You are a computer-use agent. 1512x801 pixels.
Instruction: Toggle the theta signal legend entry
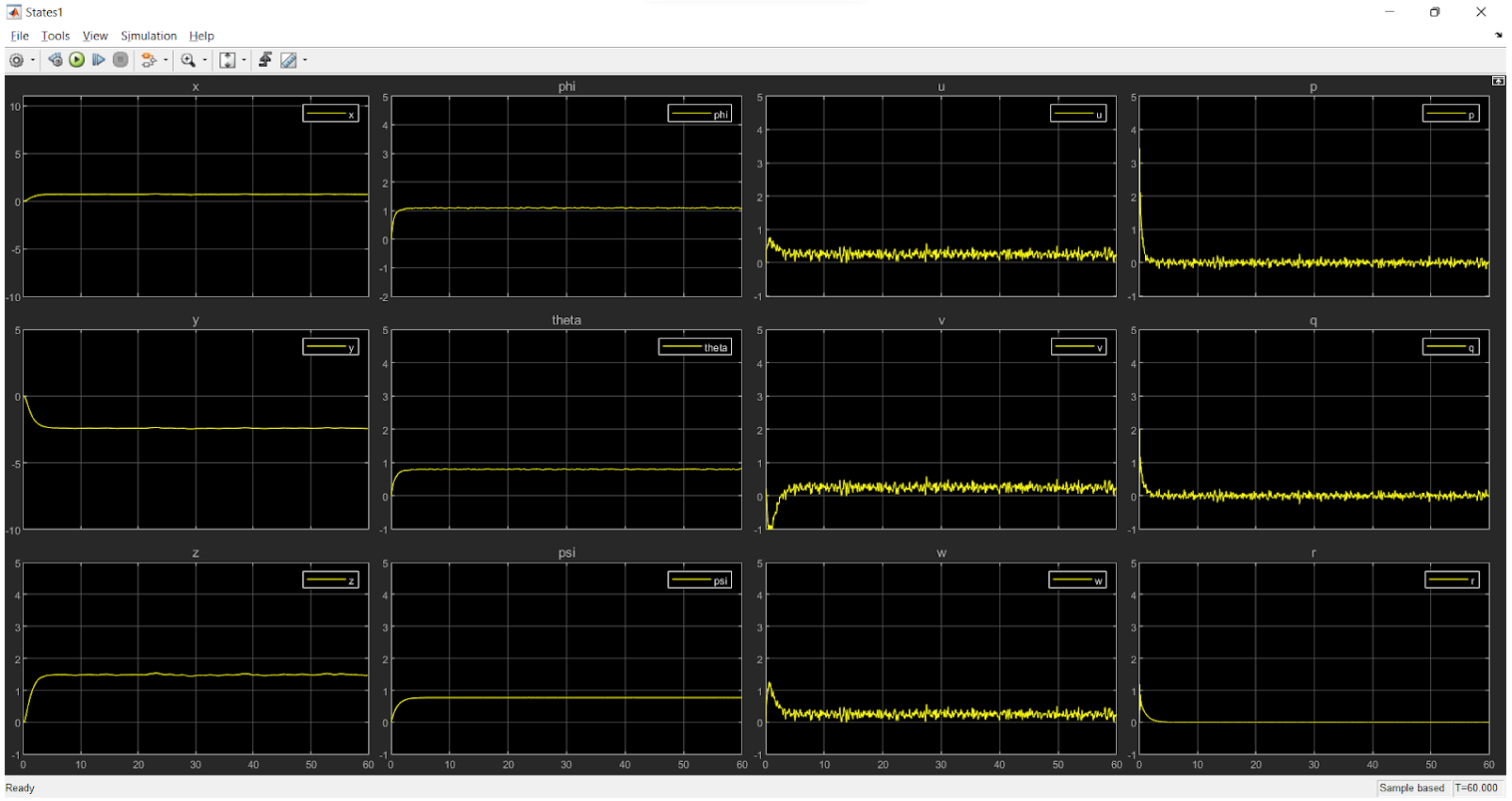pyautogui.click(x=695, y=347)
